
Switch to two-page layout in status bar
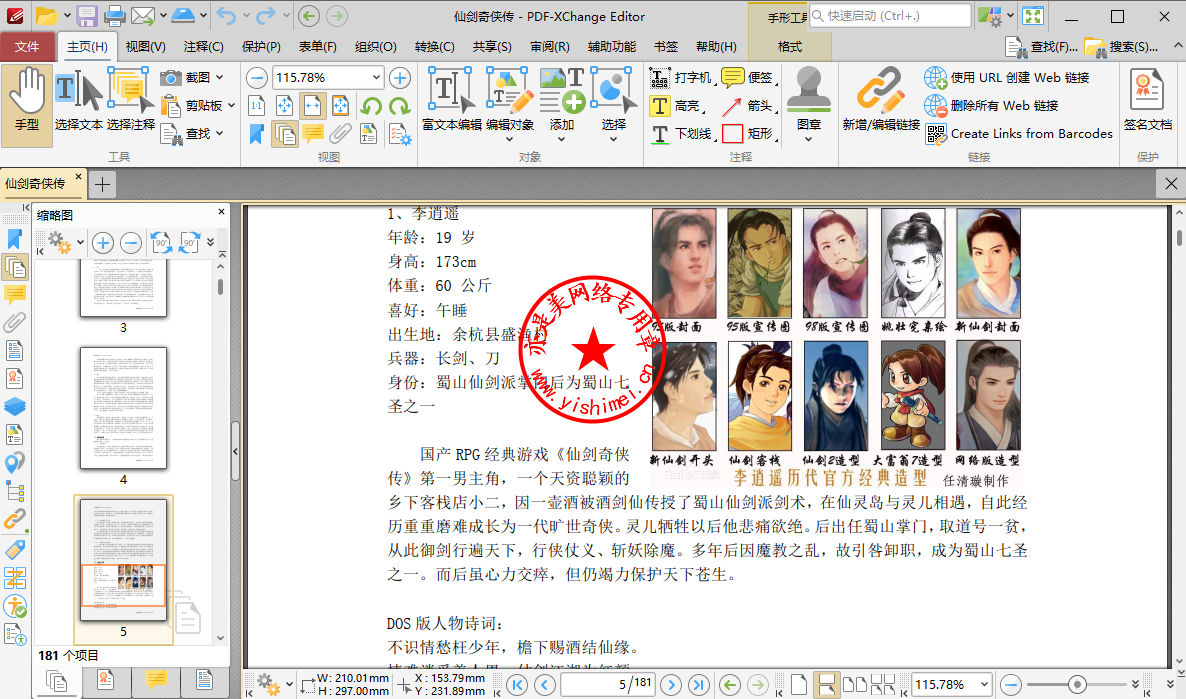pos(855,685)
